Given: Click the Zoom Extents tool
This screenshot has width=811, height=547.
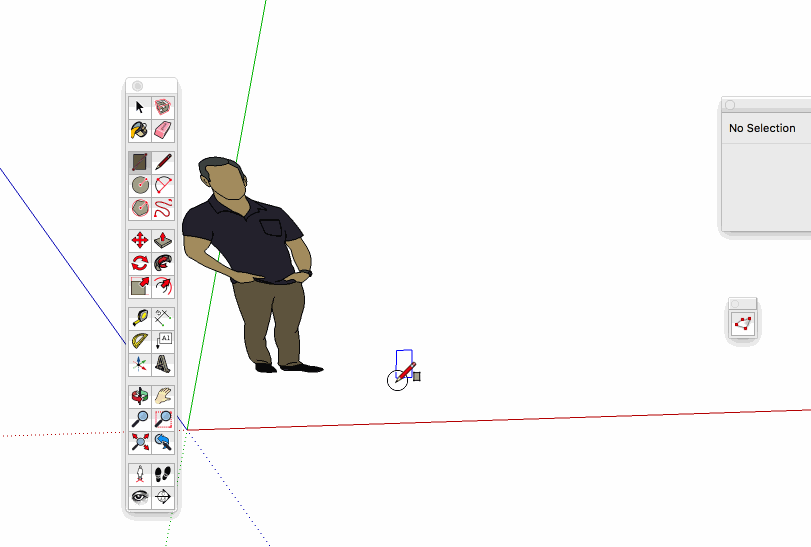Looking at the screenshot, I should point(140,443).
